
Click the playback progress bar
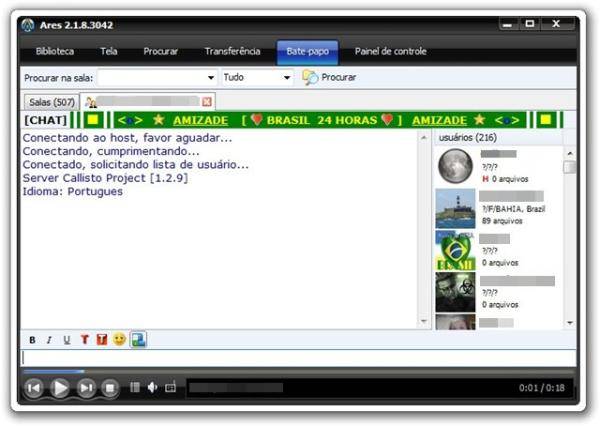[298, 371]
